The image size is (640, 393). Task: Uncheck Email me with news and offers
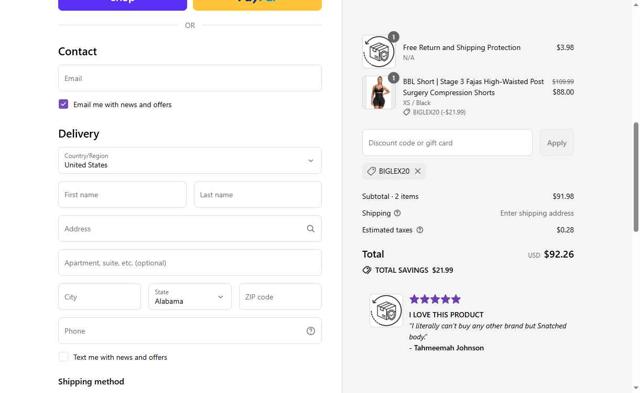point(63,104)
